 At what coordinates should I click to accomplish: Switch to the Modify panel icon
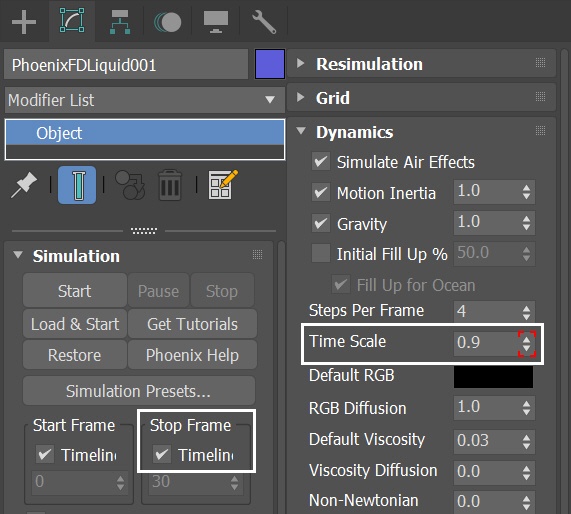[72, 21]
